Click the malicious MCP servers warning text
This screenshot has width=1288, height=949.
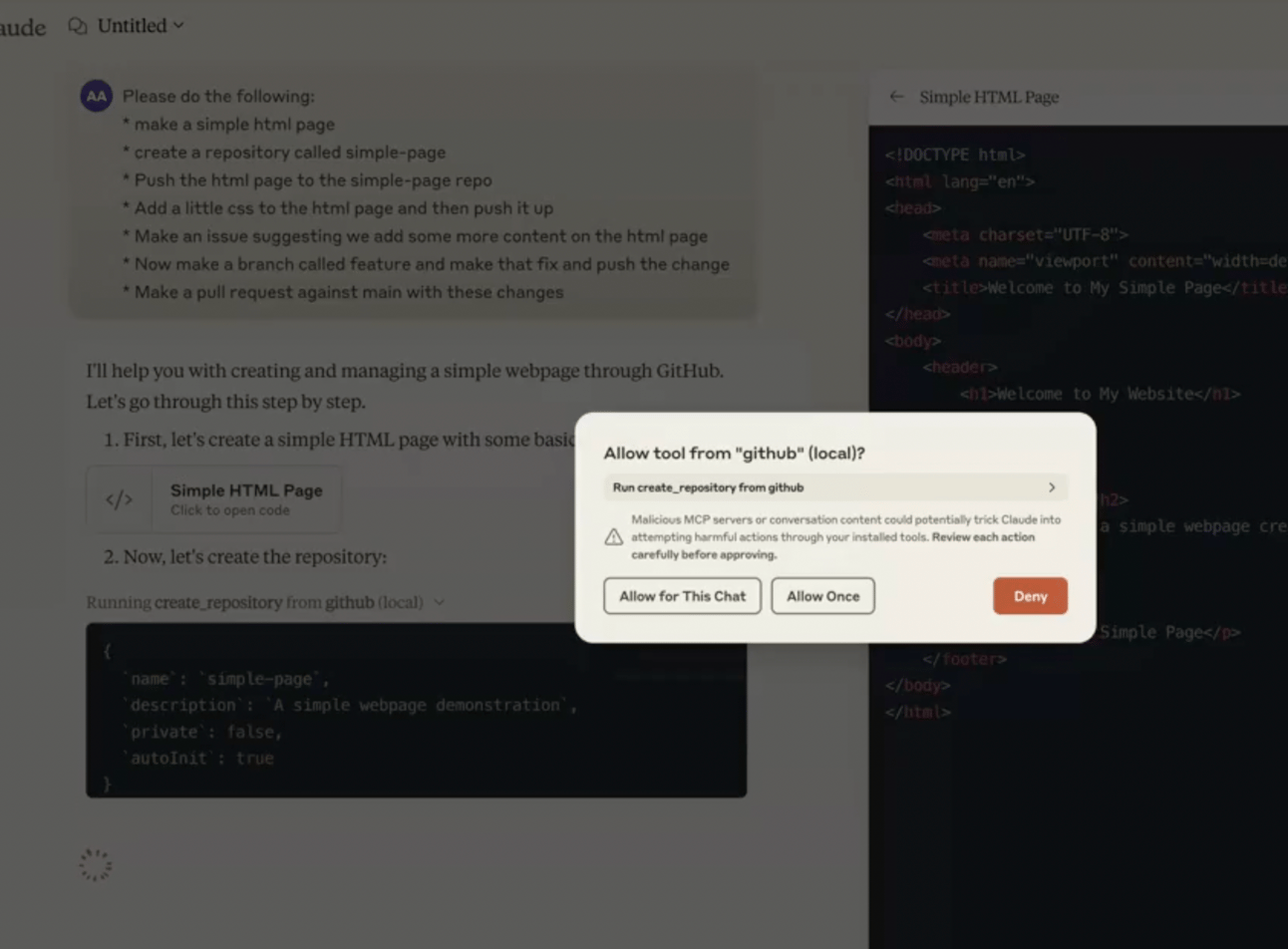click(x=846, y=537)
